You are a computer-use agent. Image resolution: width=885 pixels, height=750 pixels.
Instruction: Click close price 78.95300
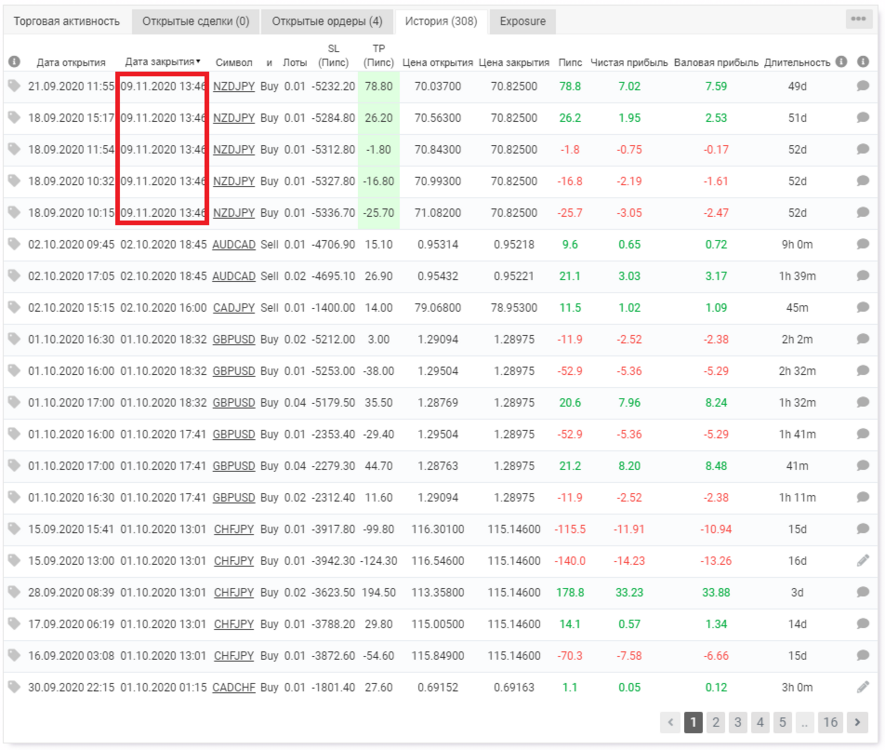pyautogui.click(x=514, y=308)
